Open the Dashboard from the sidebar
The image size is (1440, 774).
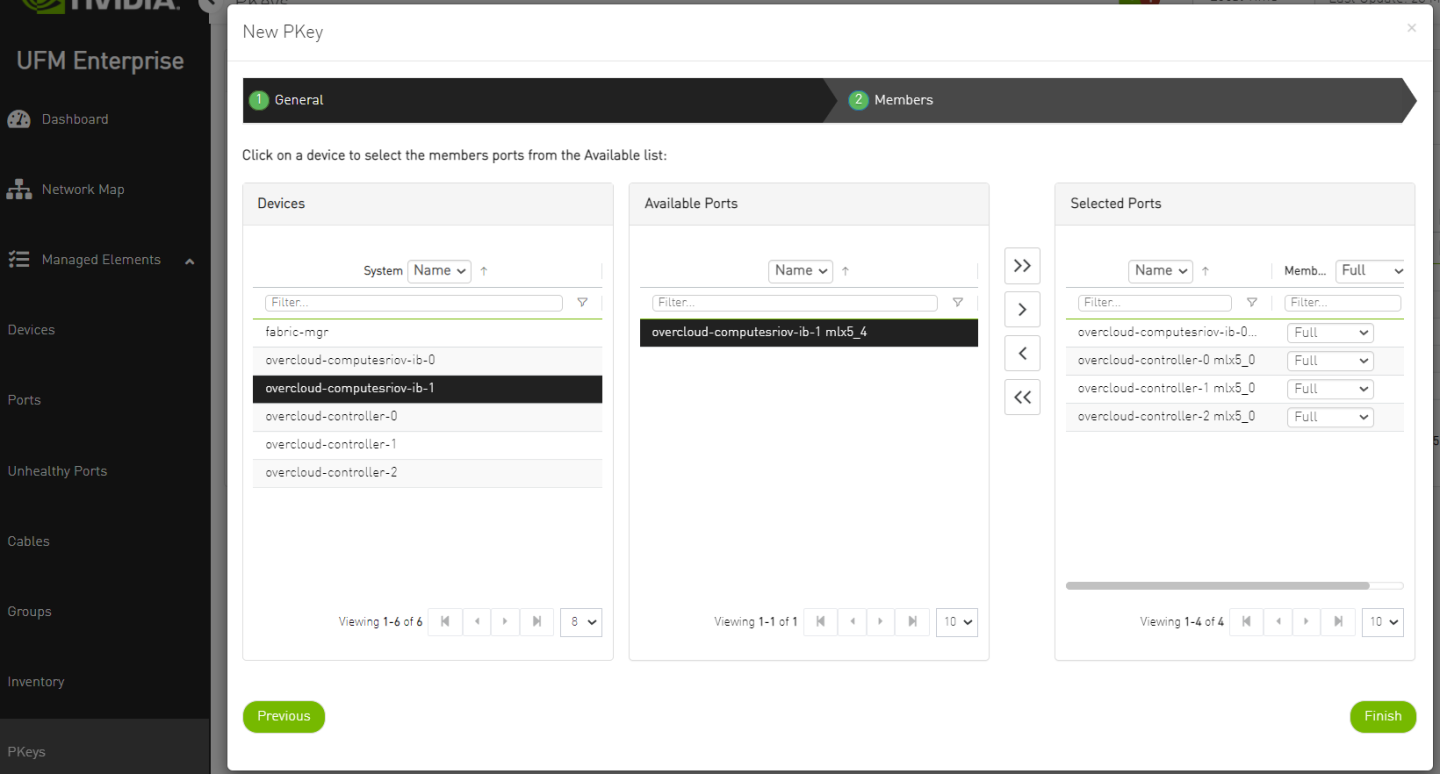pyautogui.click(x=74, y=119)
